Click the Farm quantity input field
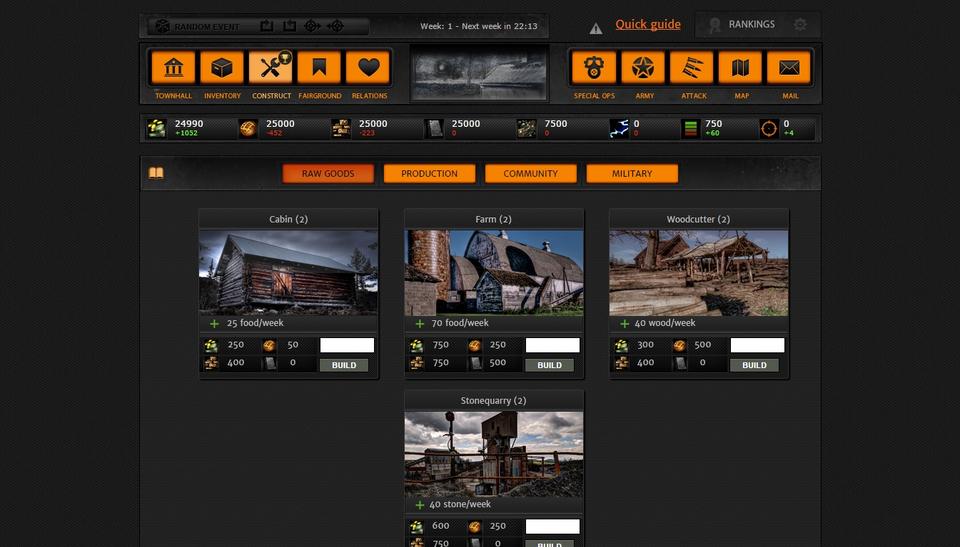 tap(552, 345)
